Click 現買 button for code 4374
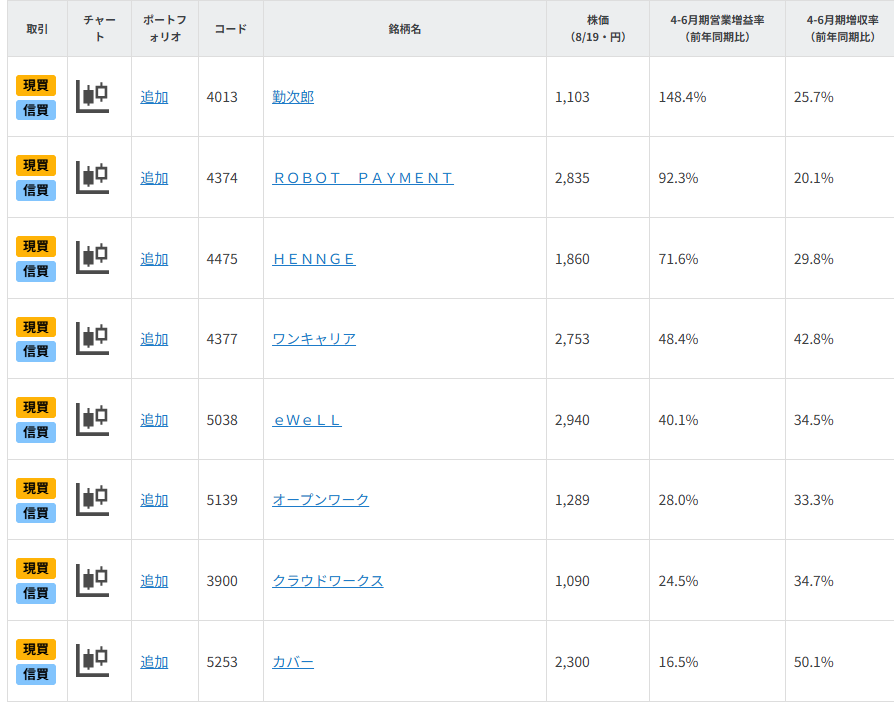 (36, 165)
